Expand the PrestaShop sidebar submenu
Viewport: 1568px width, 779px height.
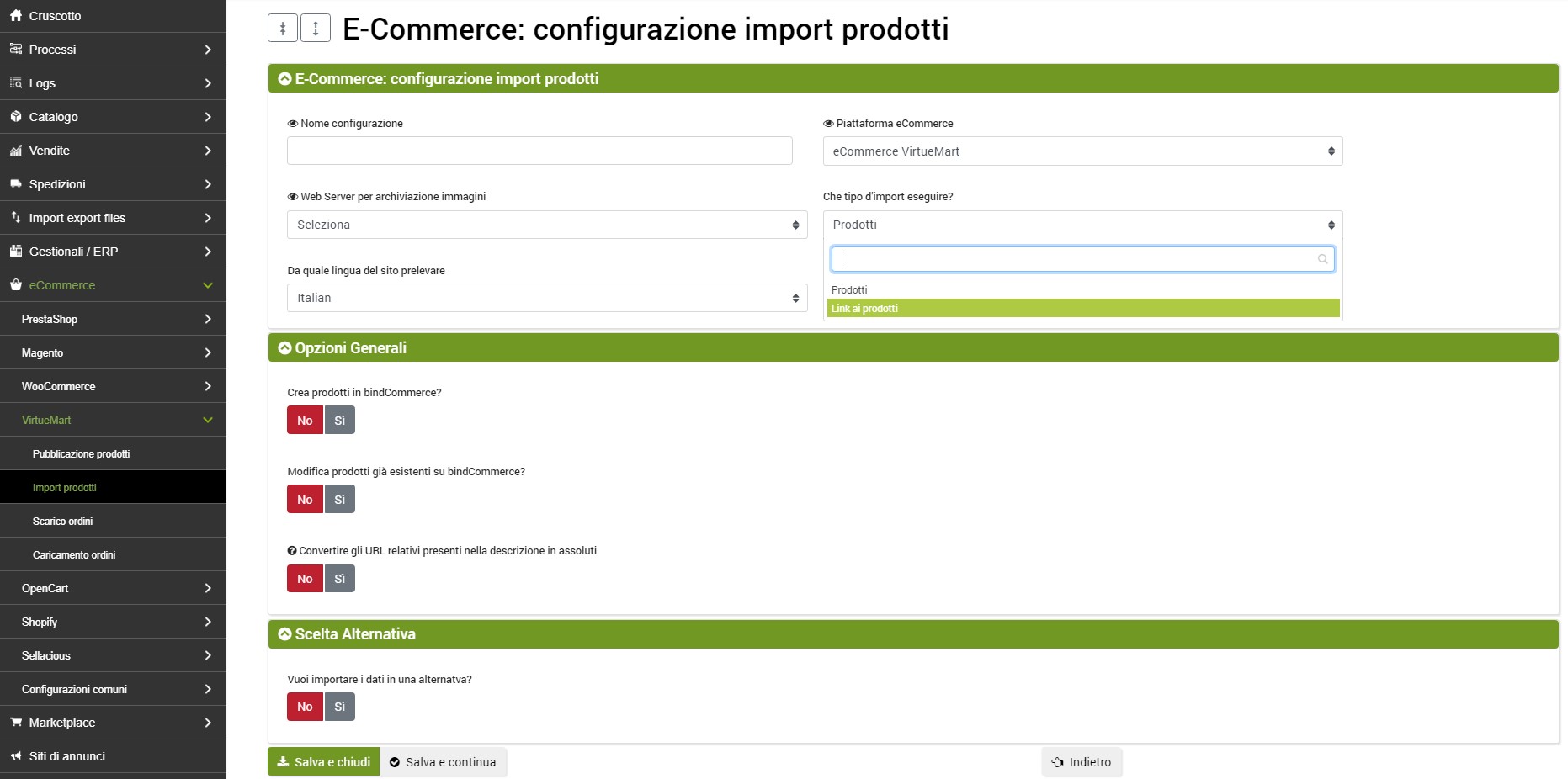tap(113, 319)
